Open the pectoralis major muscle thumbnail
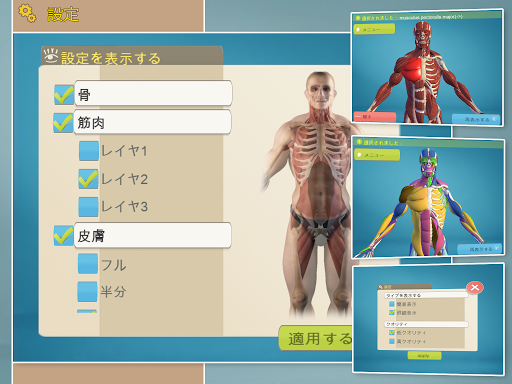Viewport: 512px width, 384px height. pyautogui.click(x=428, y=68)
